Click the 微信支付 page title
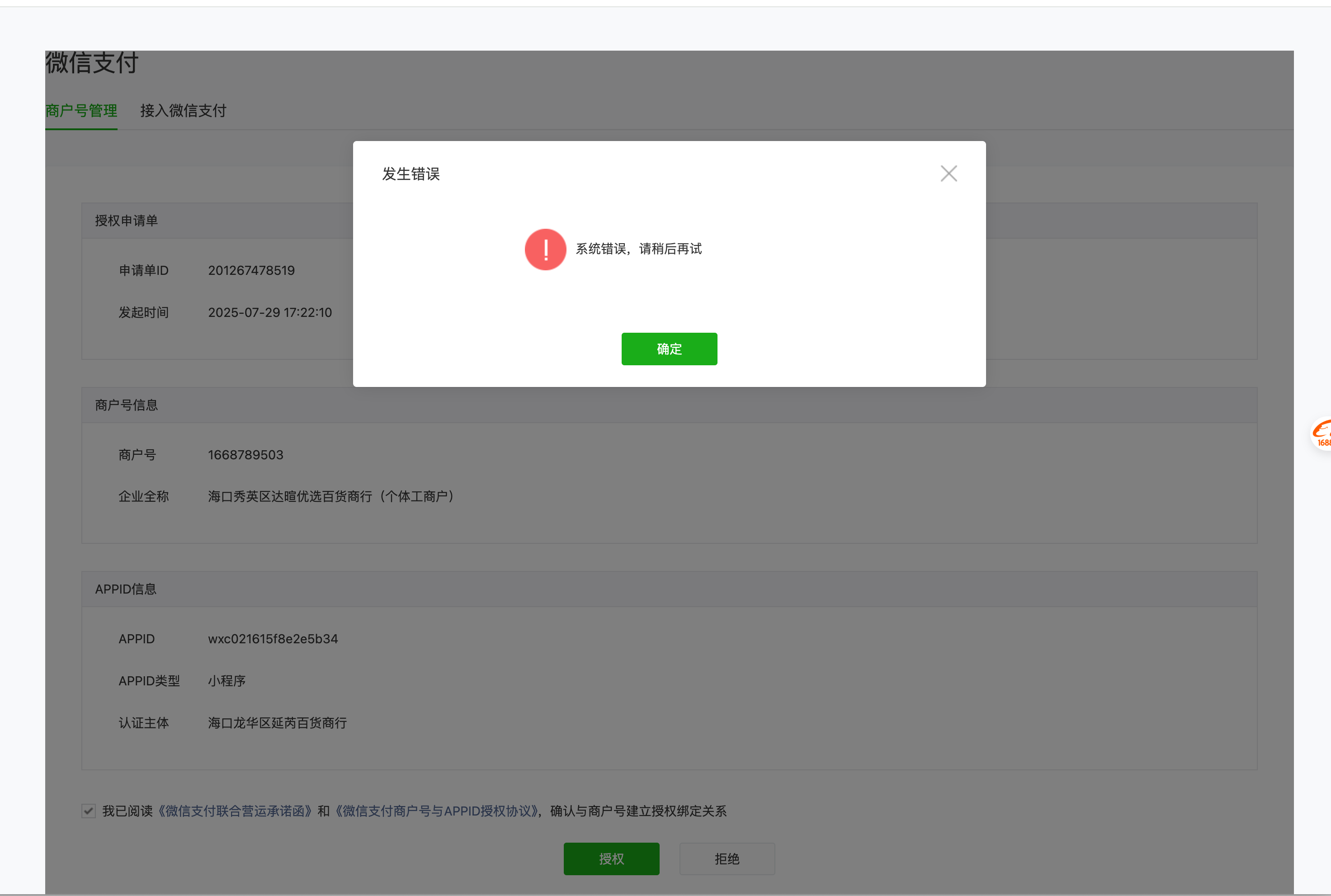 (x=91, y=63)
